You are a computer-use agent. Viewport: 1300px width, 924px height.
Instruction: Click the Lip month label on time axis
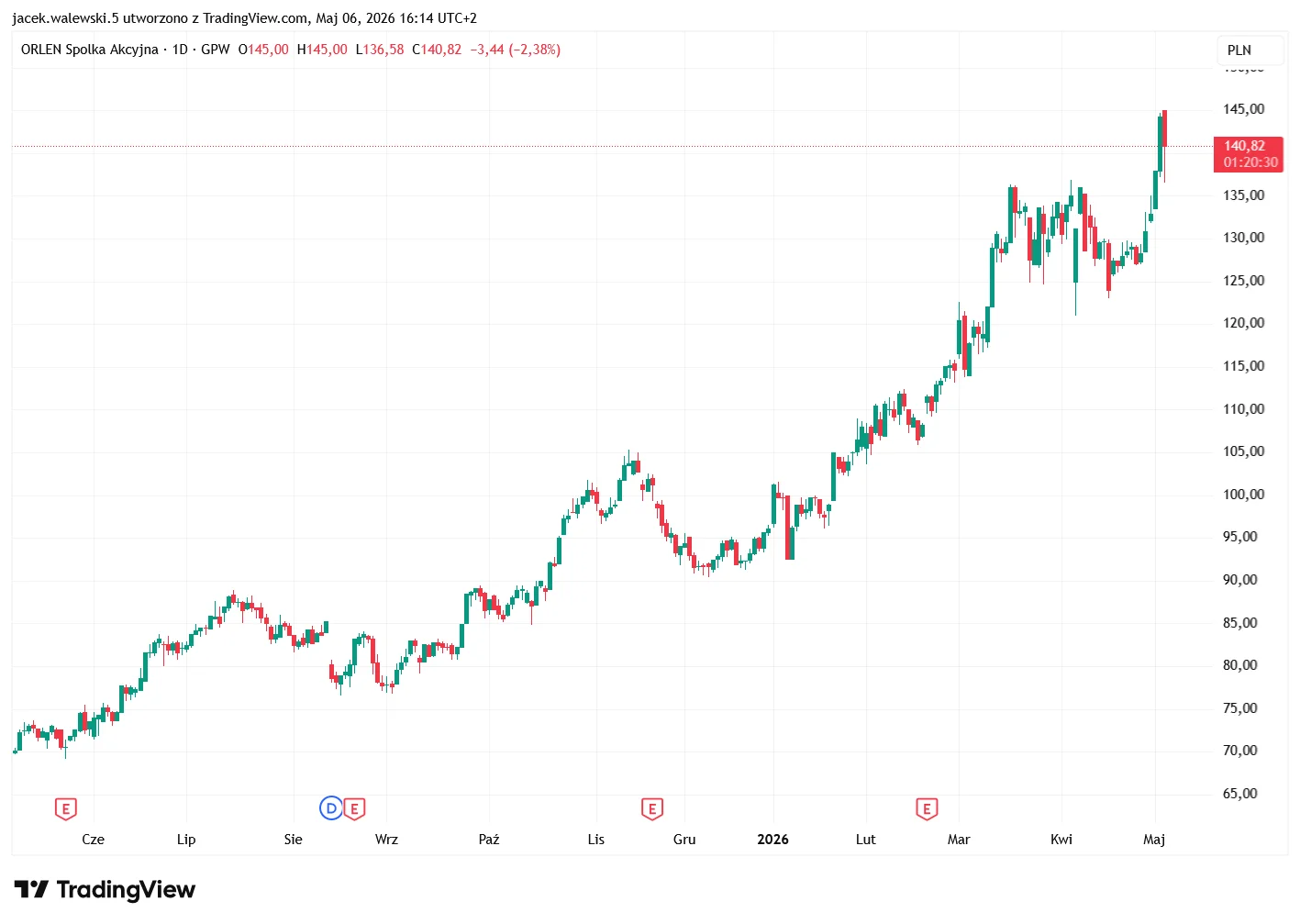(186, 840)
